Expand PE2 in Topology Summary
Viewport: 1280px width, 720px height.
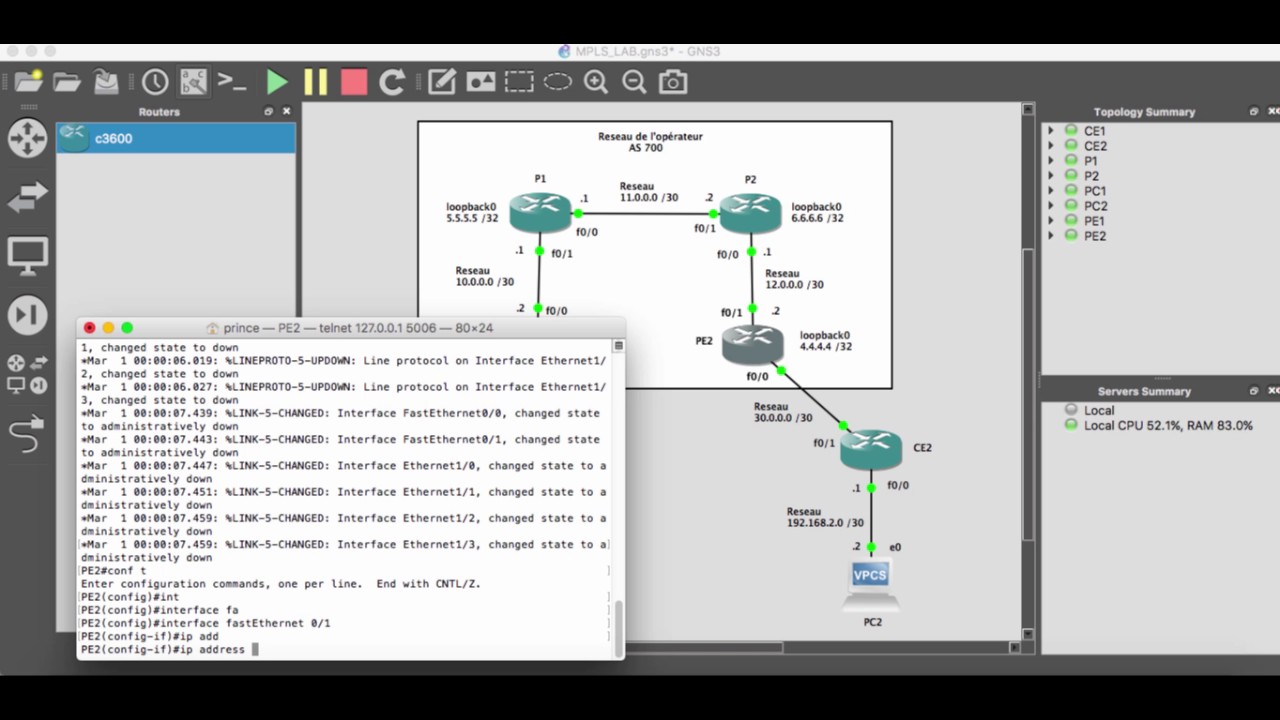pyautogui.click(x=1051, y=236)
